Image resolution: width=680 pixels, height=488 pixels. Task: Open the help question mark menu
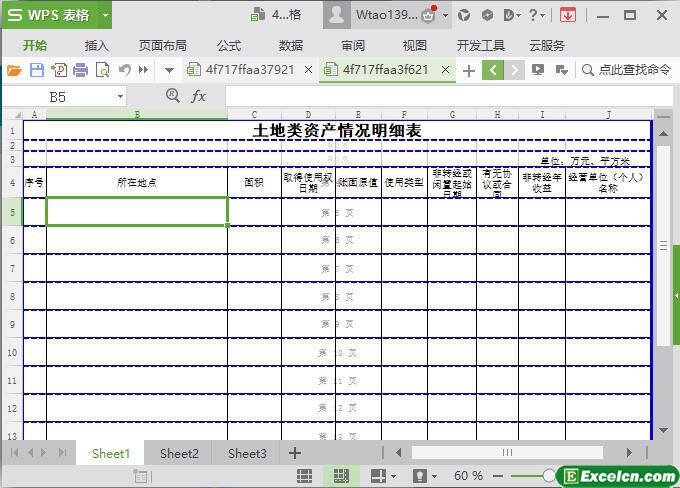[x=536, y=15]
